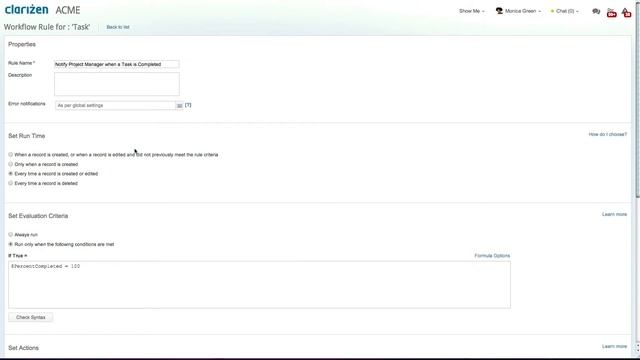640x360 pixels.
Task: Click the Rule Name input field
Action: pos(117,64)
